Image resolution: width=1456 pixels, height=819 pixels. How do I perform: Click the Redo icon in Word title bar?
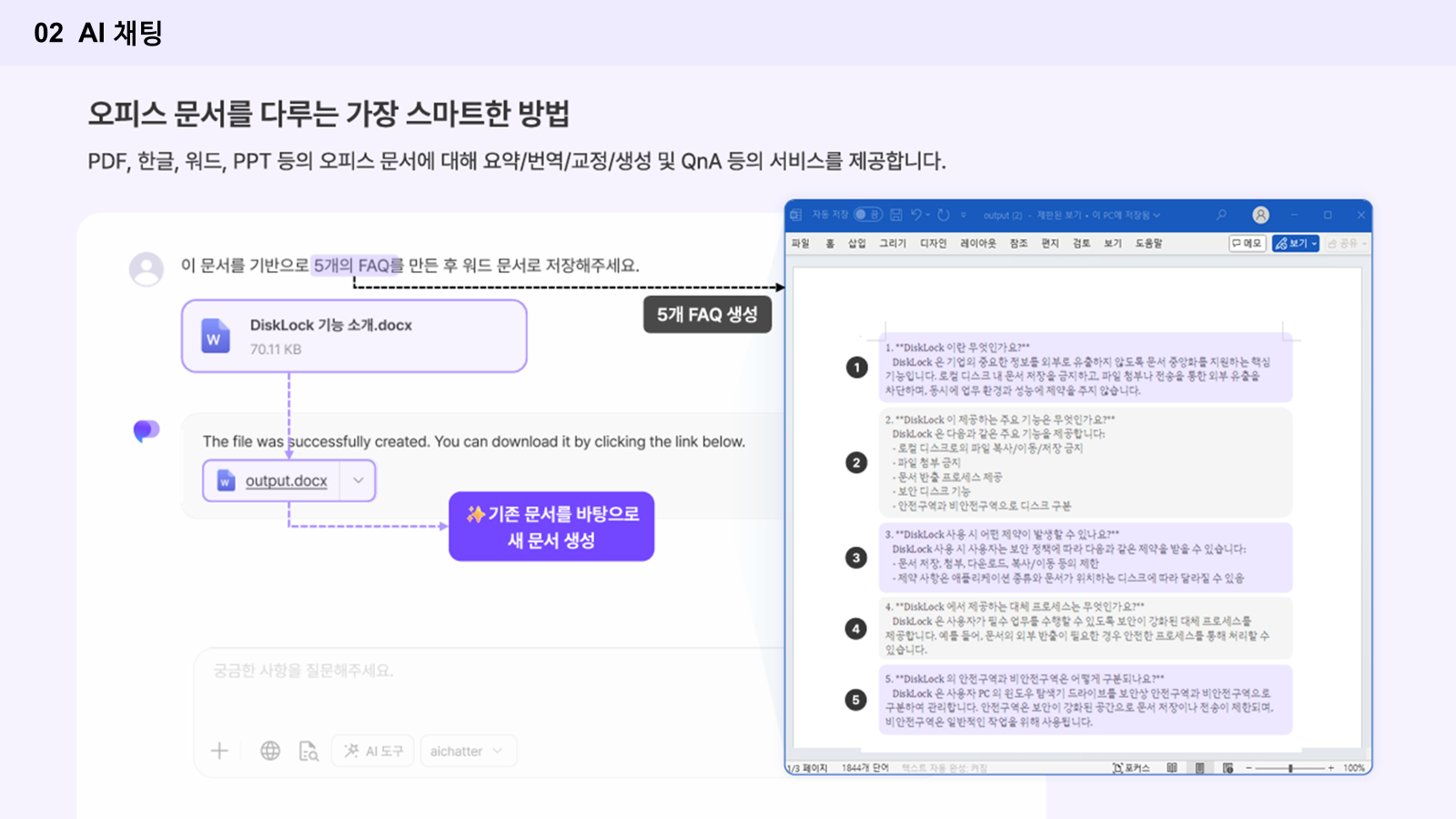(x=944, y=215)
